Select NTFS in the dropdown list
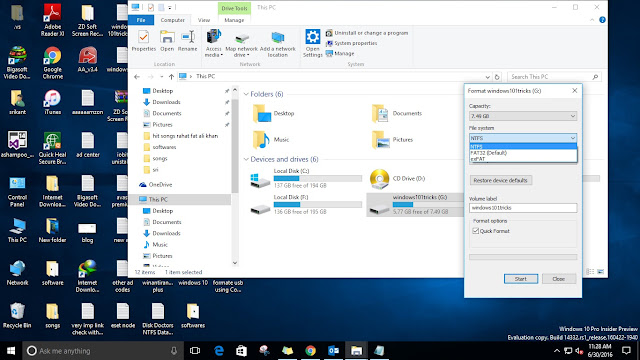 click(523, 147)
